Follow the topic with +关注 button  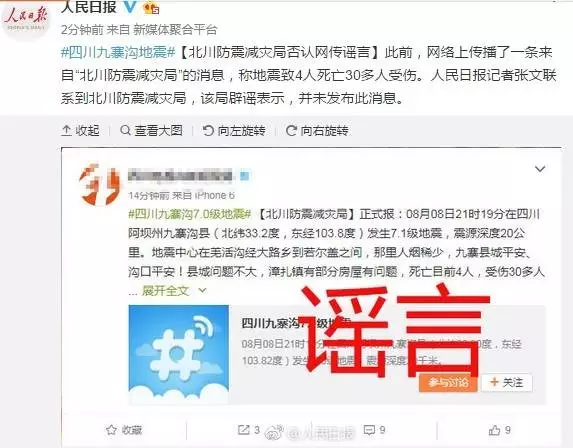(506, 383)
